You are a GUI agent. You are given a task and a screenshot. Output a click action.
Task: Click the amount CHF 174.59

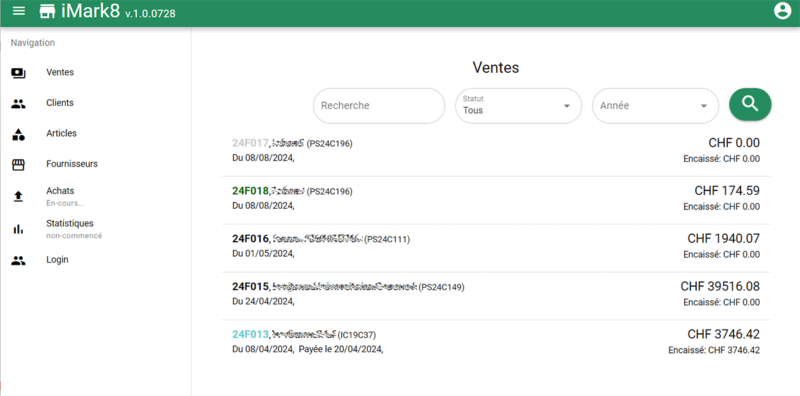(727, 191)
